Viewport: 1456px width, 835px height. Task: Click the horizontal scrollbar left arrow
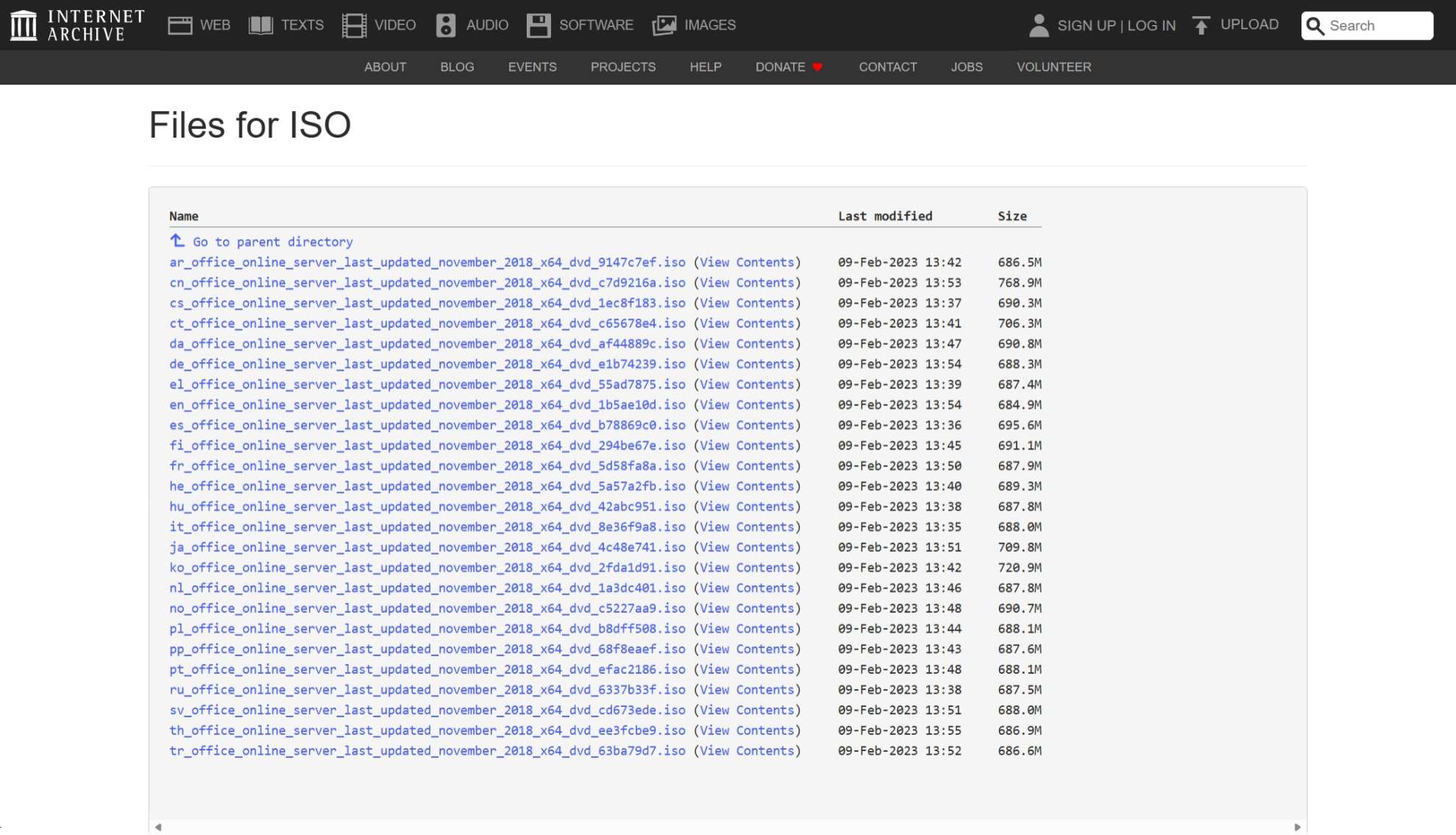point(158,827)
